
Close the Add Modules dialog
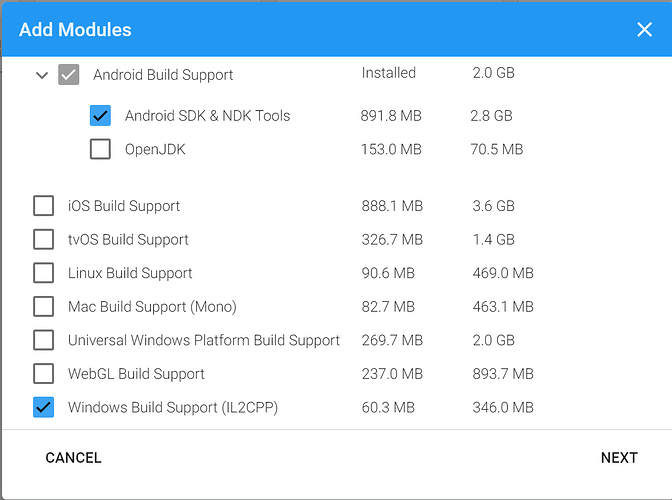[644, 30]
